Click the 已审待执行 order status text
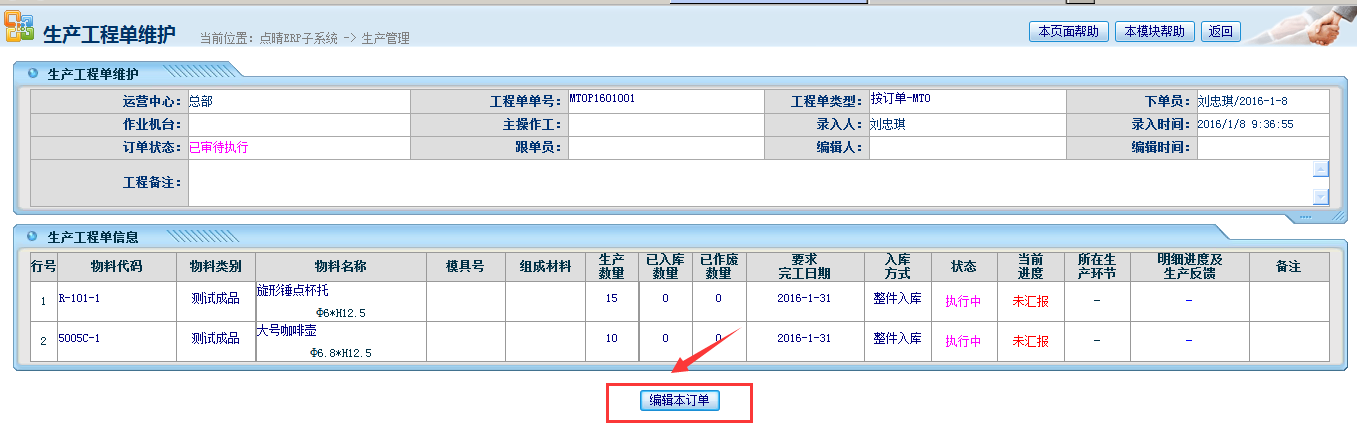This screenshot has height=448, width=1357. pyautogui.click(x=219, y=147)
